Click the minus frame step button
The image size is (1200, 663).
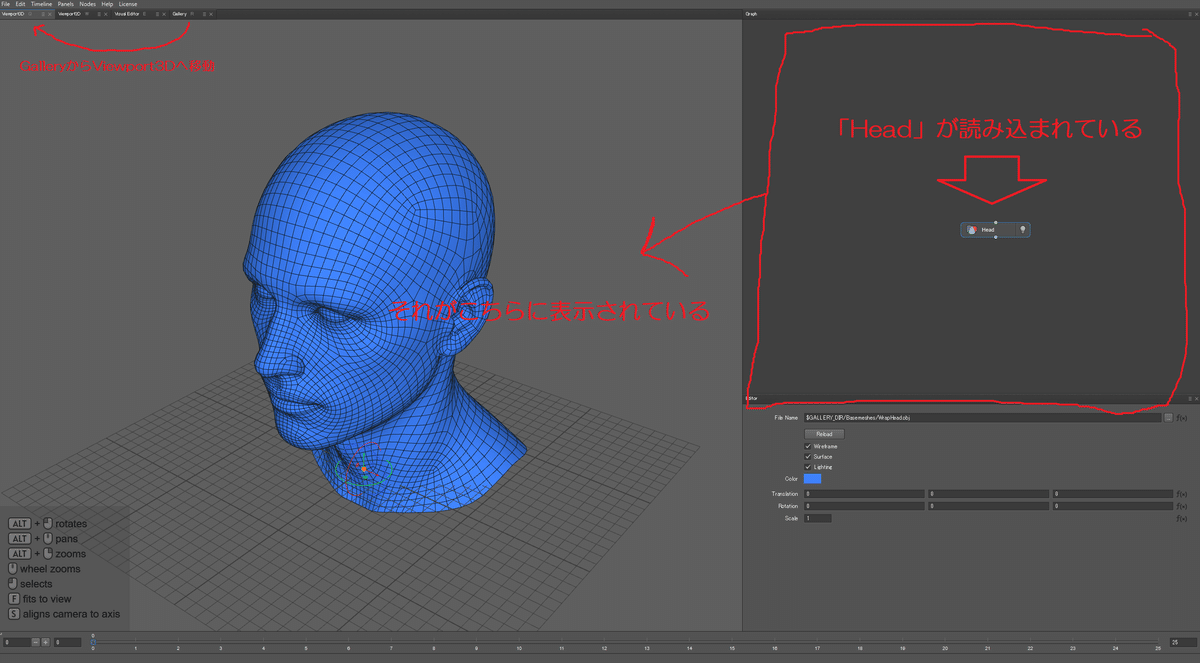coord(35,642)
